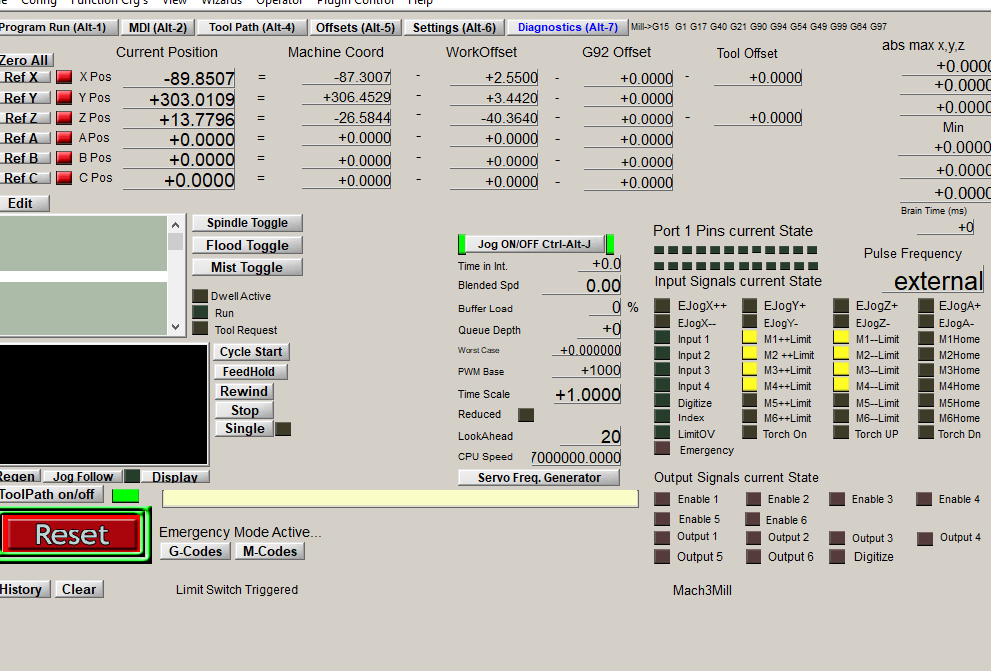
Task: Click the CPU Speed value field
Action: click(576, 457)
